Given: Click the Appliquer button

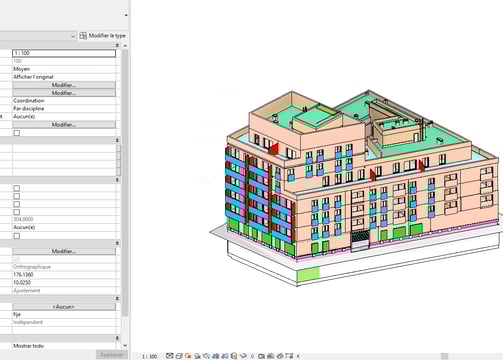Looking at the screenshot, I should 112,355.
